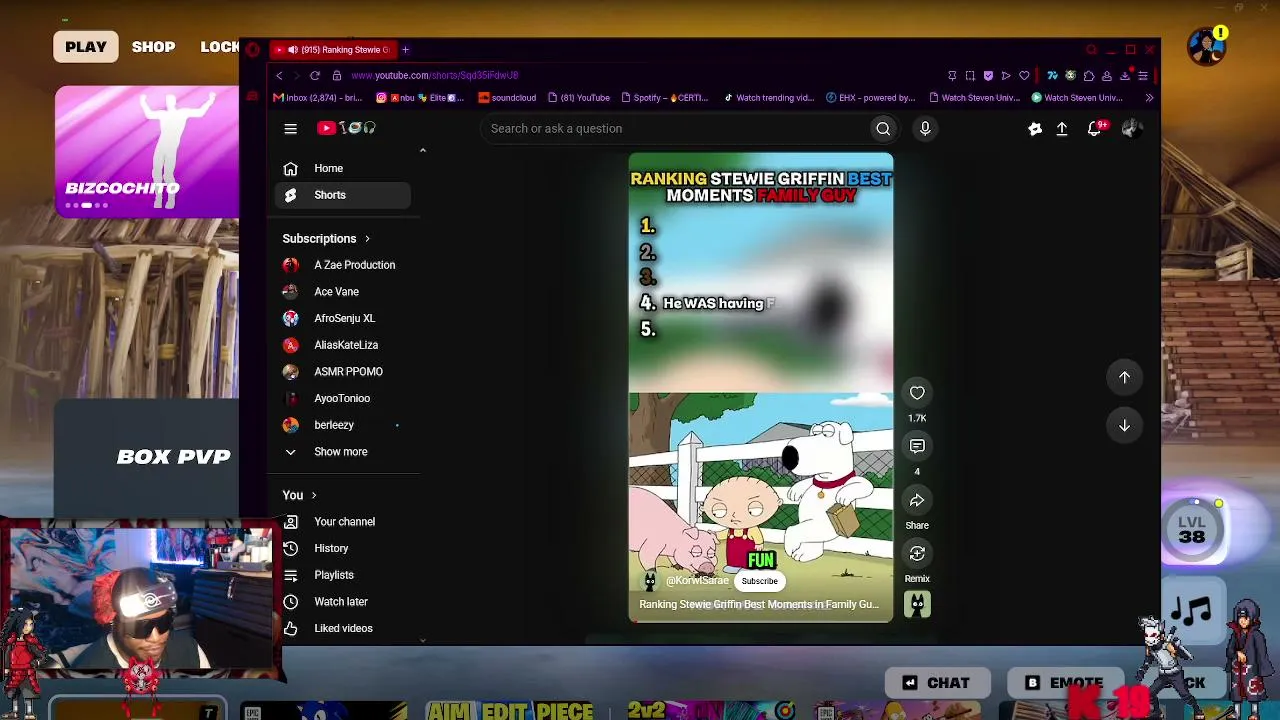Viewport: 1280px width, 720px height.
Task: Open the short's sound page icon
Action: coord(917,604)
